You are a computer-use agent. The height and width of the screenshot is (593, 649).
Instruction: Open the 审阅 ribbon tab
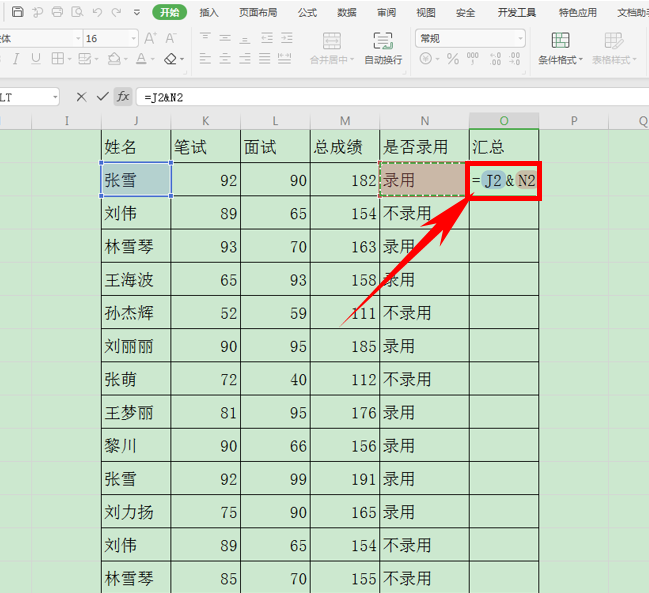coord(386,12)
